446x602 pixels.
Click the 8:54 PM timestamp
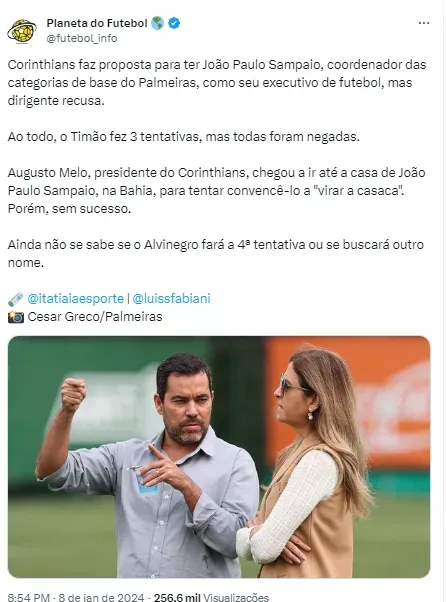click(29, 597)
